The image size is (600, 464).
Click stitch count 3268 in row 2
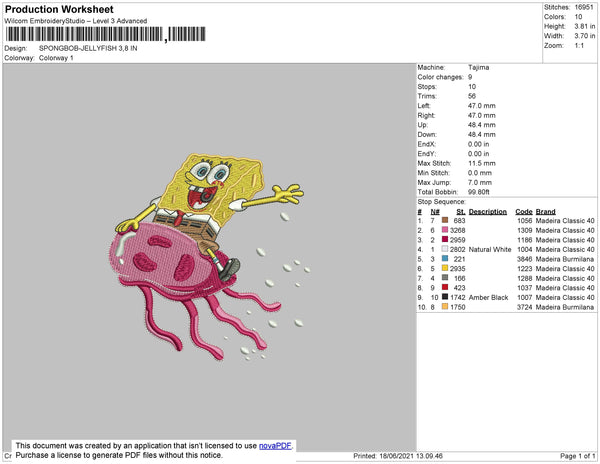click(457, 230)
